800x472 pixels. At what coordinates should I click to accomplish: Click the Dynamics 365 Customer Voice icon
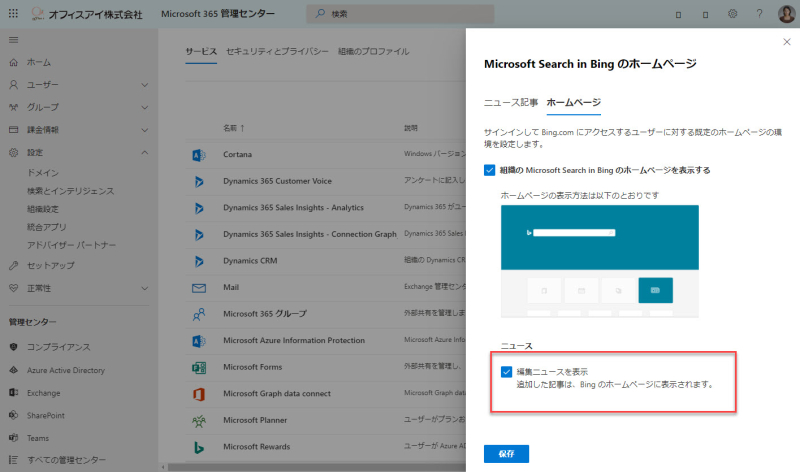pyautogui.click(x=199, y=181)
